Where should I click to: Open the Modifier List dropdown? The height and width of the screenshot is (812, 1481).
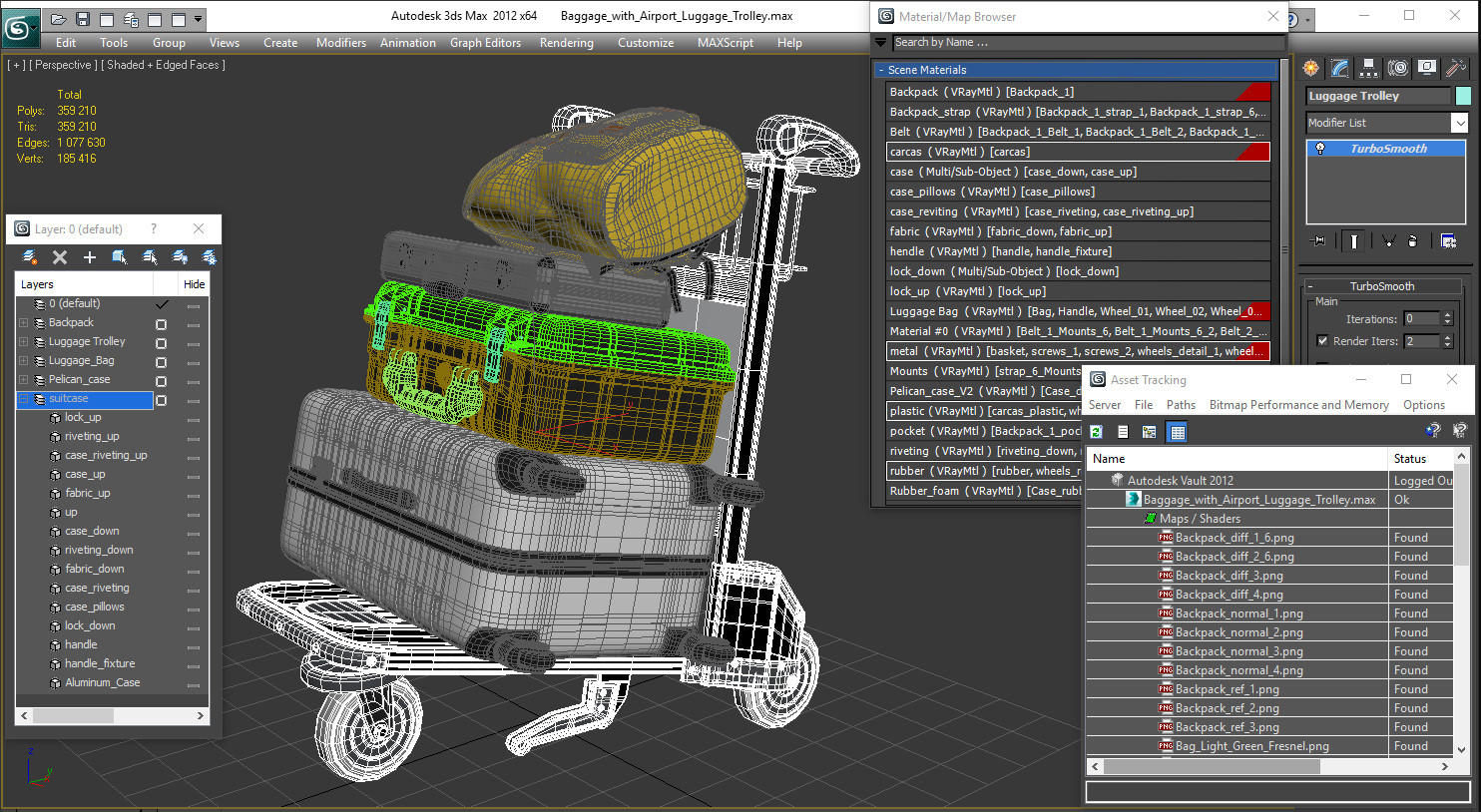pos(1459,123)
